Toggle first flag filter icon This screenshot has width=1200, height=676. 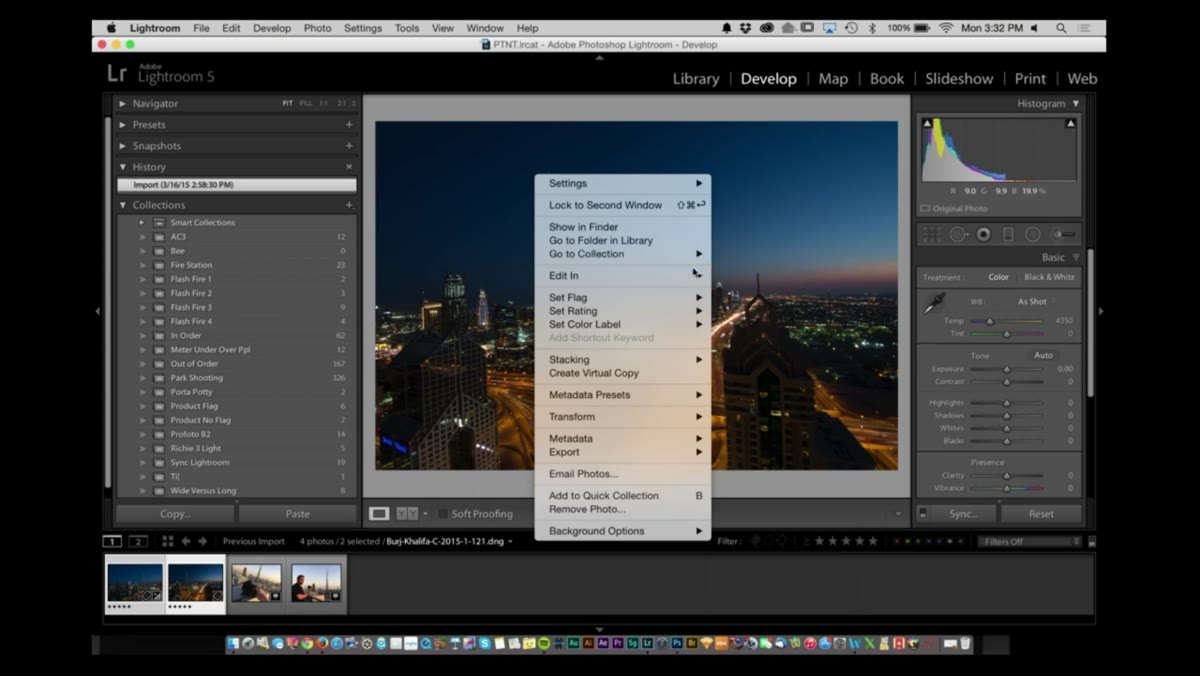coord(755,541)
